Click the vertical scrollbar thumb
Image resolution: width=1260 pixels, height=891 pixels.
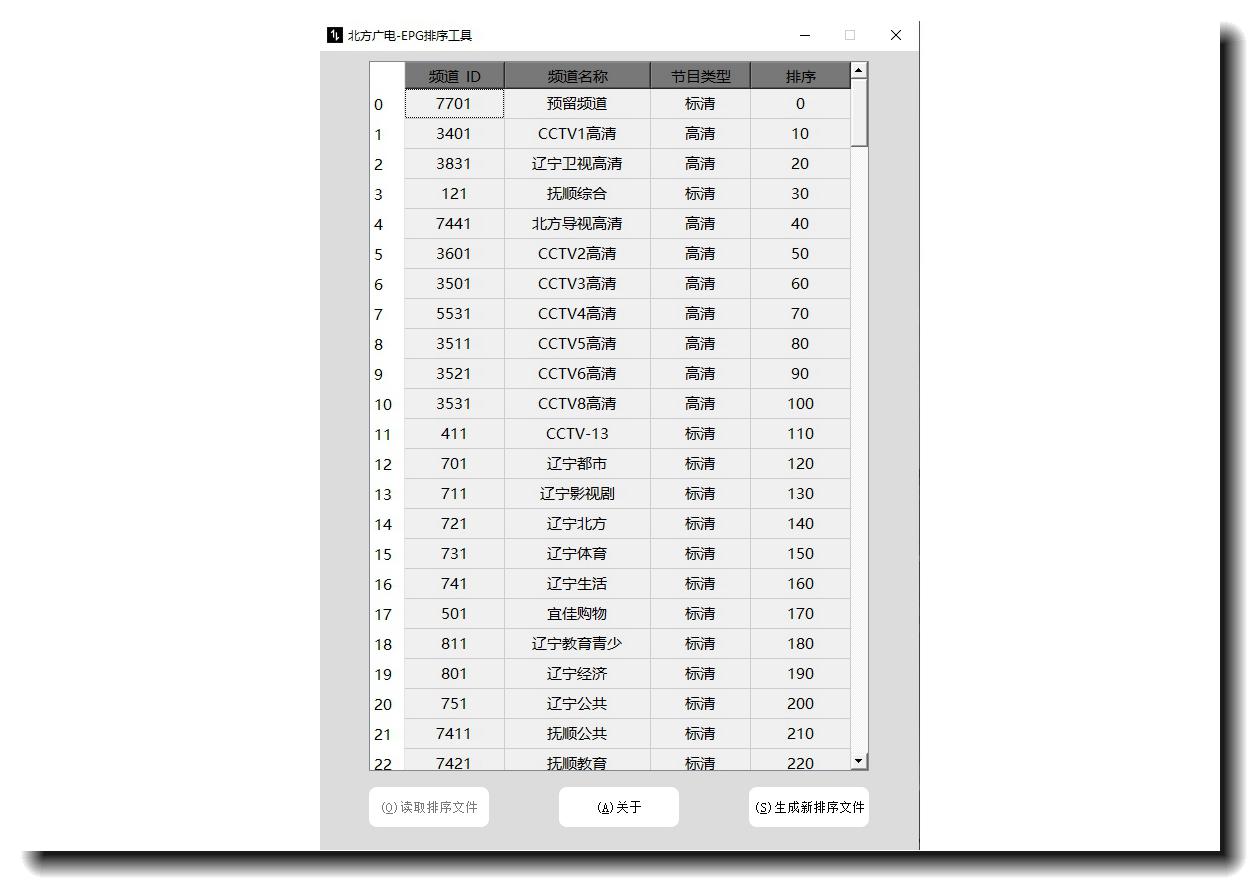click(x=858, y=114)
